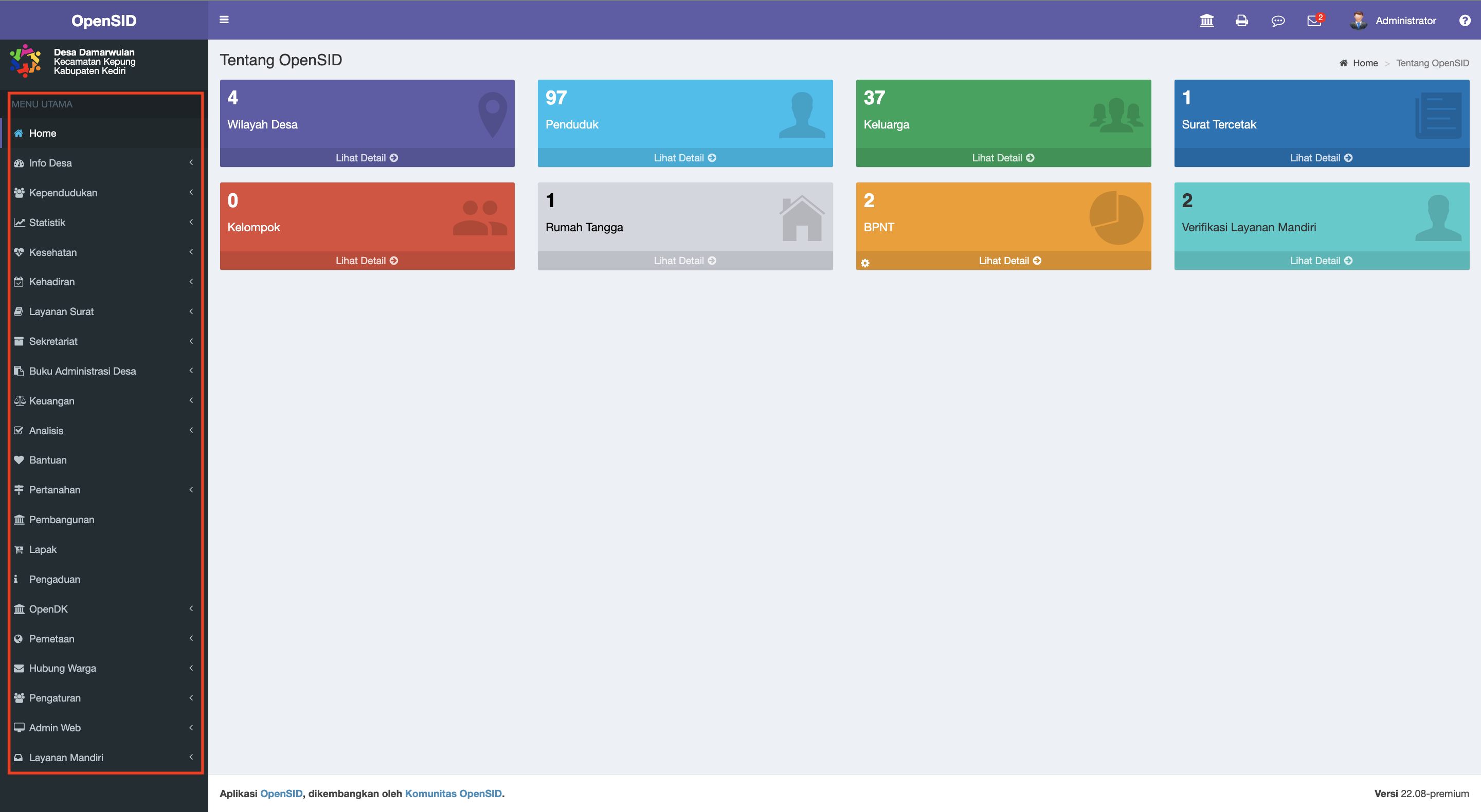Click the Statistik line chart icon
This screenshot has width=1481, height=812.
[x=19, y=223]
